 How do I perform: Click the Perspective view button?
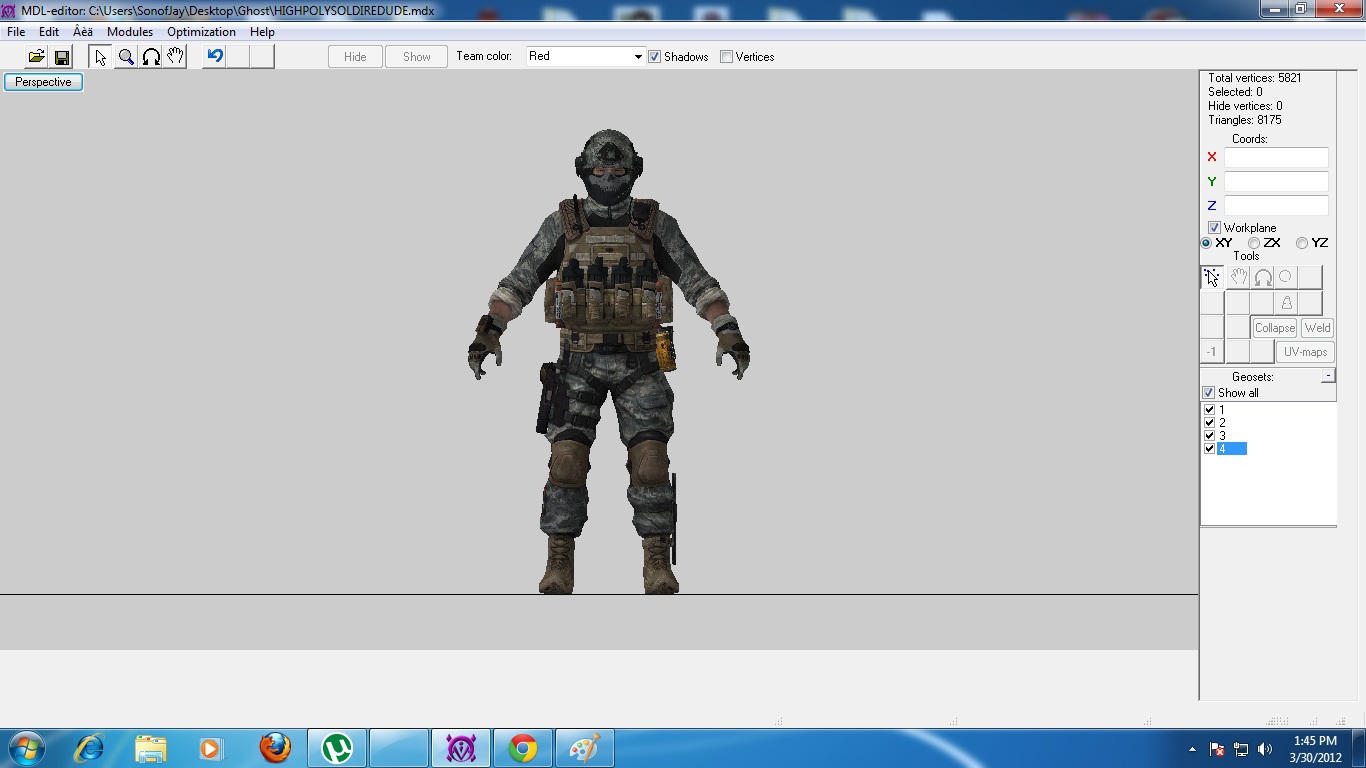point(43,82)
